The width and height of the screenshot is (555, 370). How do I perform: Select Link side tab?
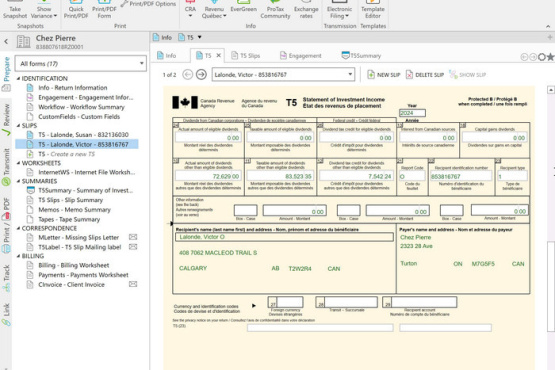point(6,314)
